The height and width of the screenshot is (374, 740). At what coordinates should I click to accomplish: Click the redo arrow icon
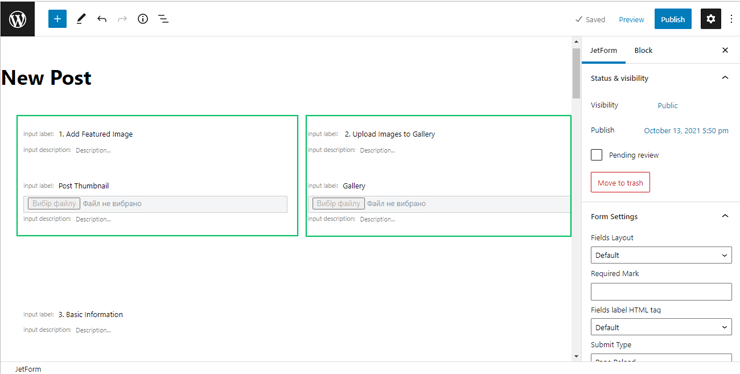(122, 19)
